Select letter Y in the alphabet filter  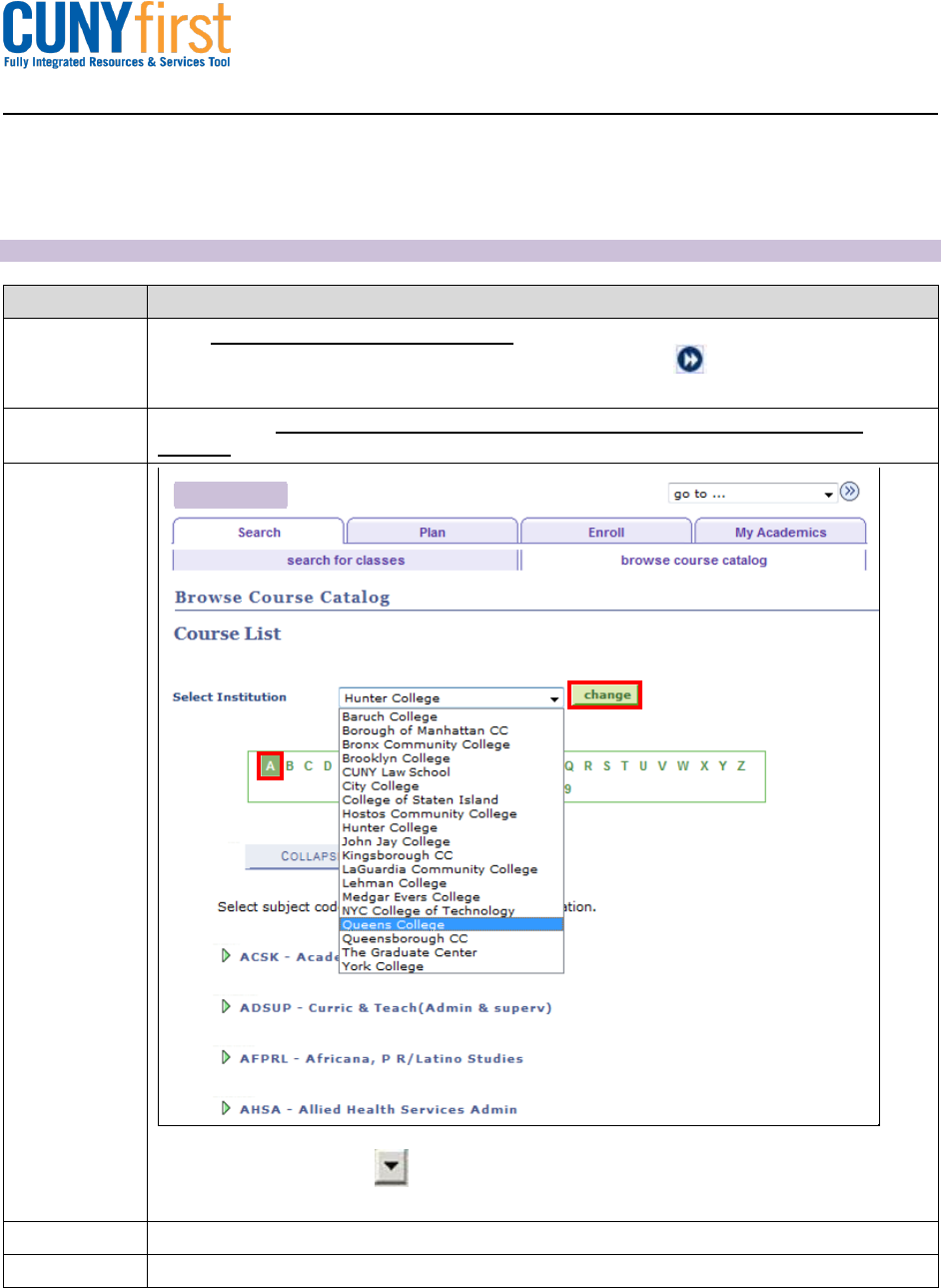(x=722, y=766)
